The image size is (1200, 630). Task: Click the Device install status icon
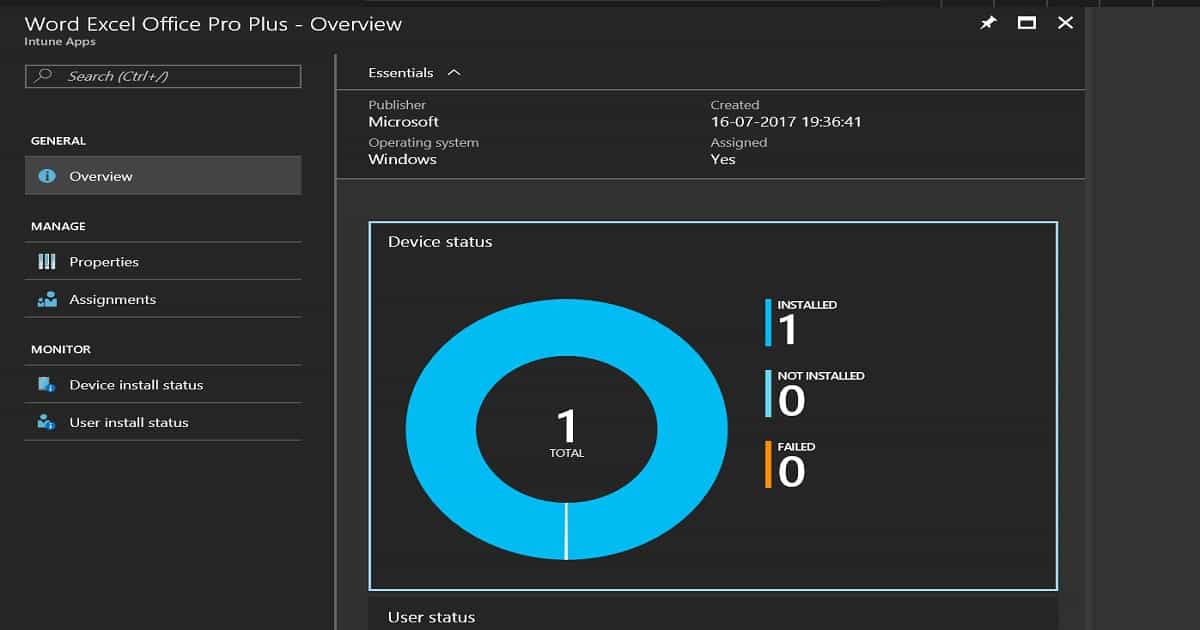pyautogui.click(x=46, y=385)
